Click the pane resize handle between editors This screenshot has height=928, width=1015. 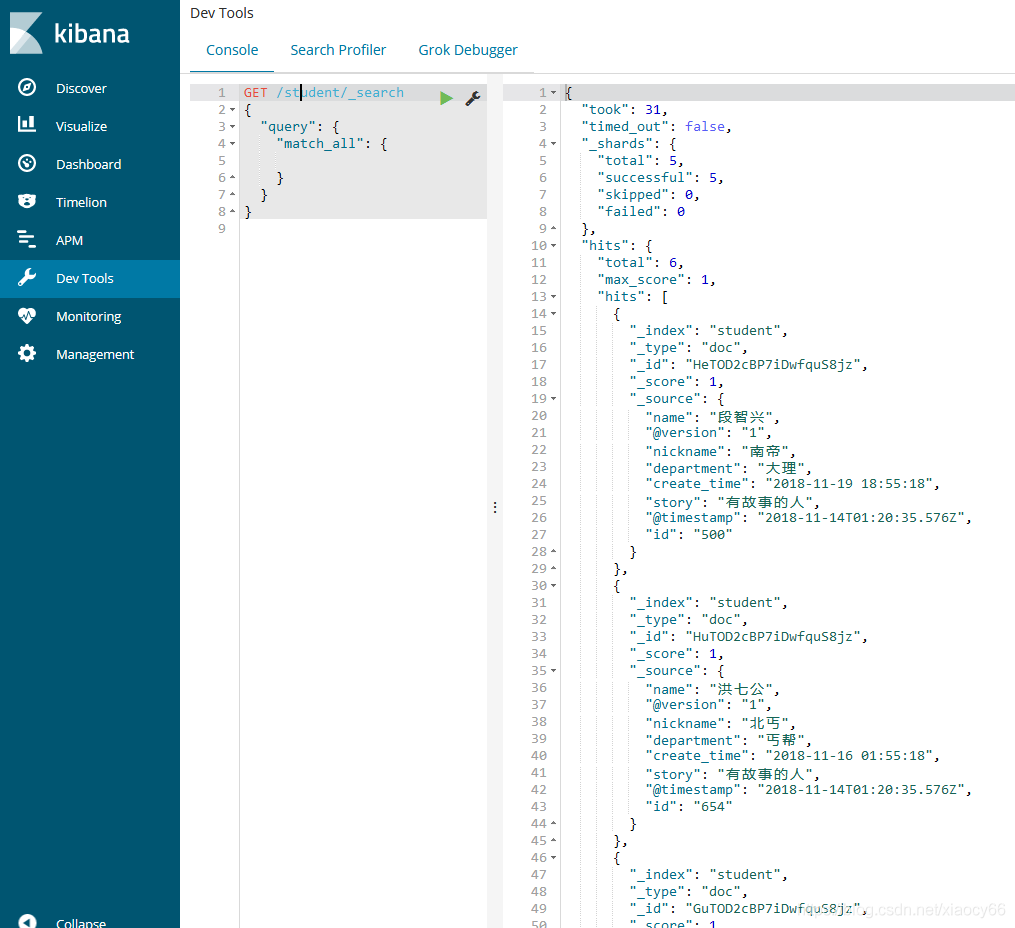coord(494,508)
